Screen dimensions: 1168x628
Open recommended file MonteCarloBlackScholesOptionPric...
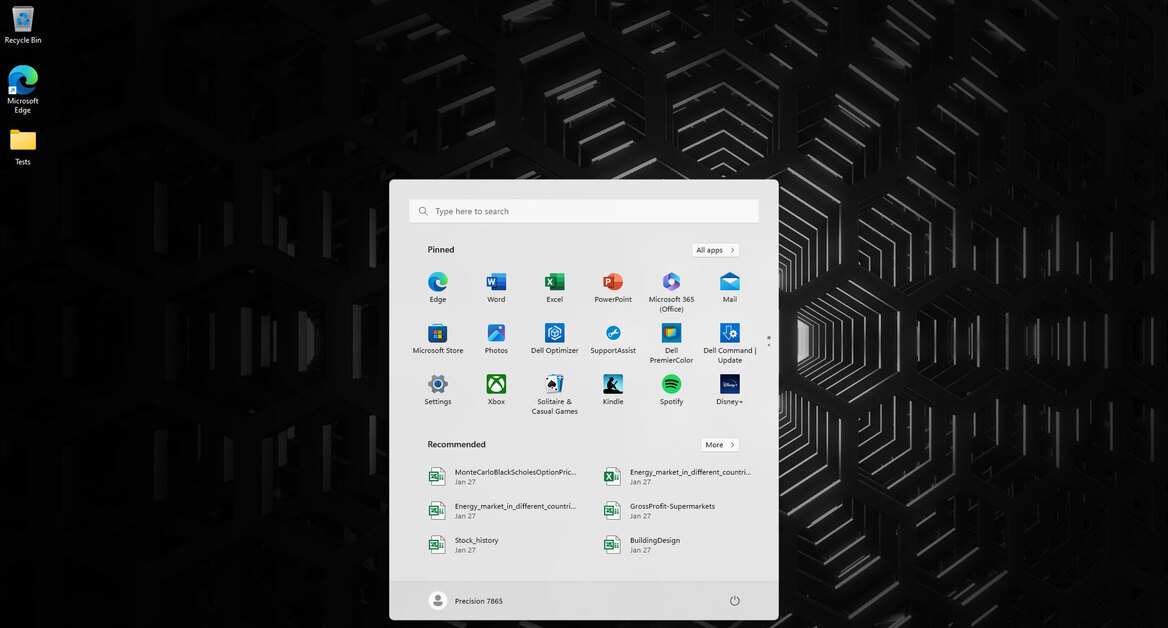pyautogui.click(x=503, y=477)
